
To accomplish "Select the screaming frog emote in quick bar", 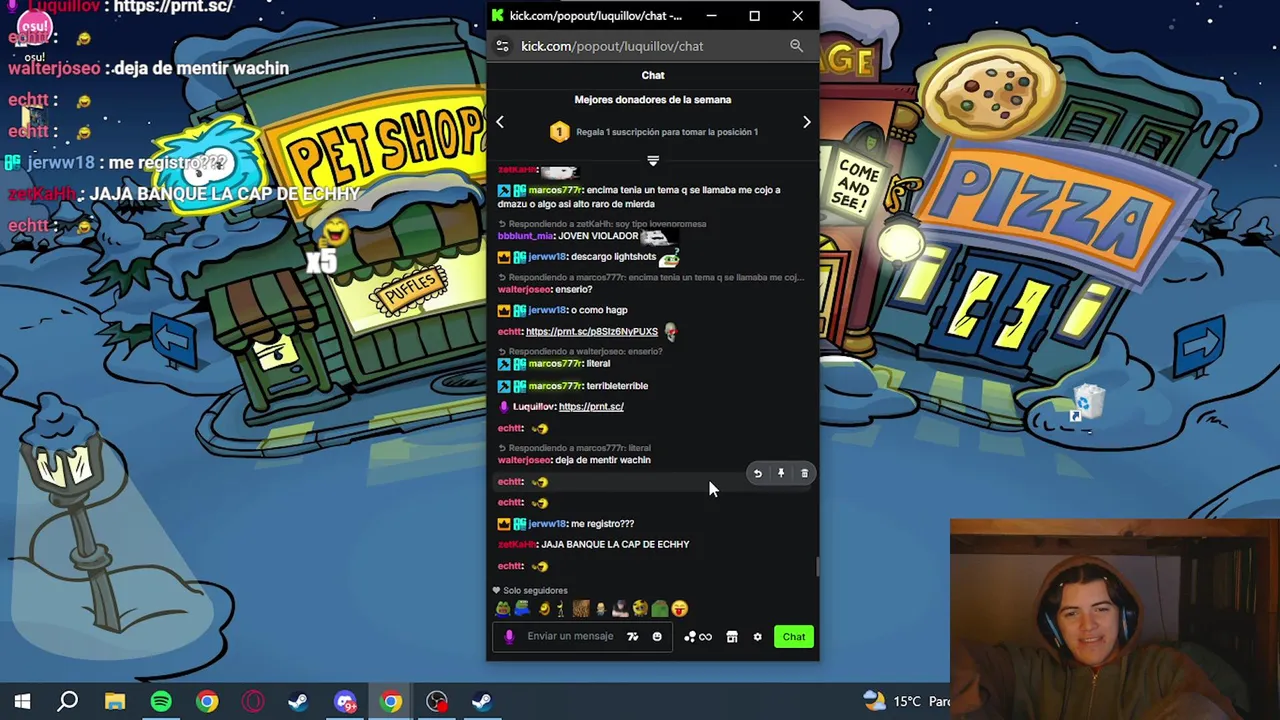I will [503, 609].
